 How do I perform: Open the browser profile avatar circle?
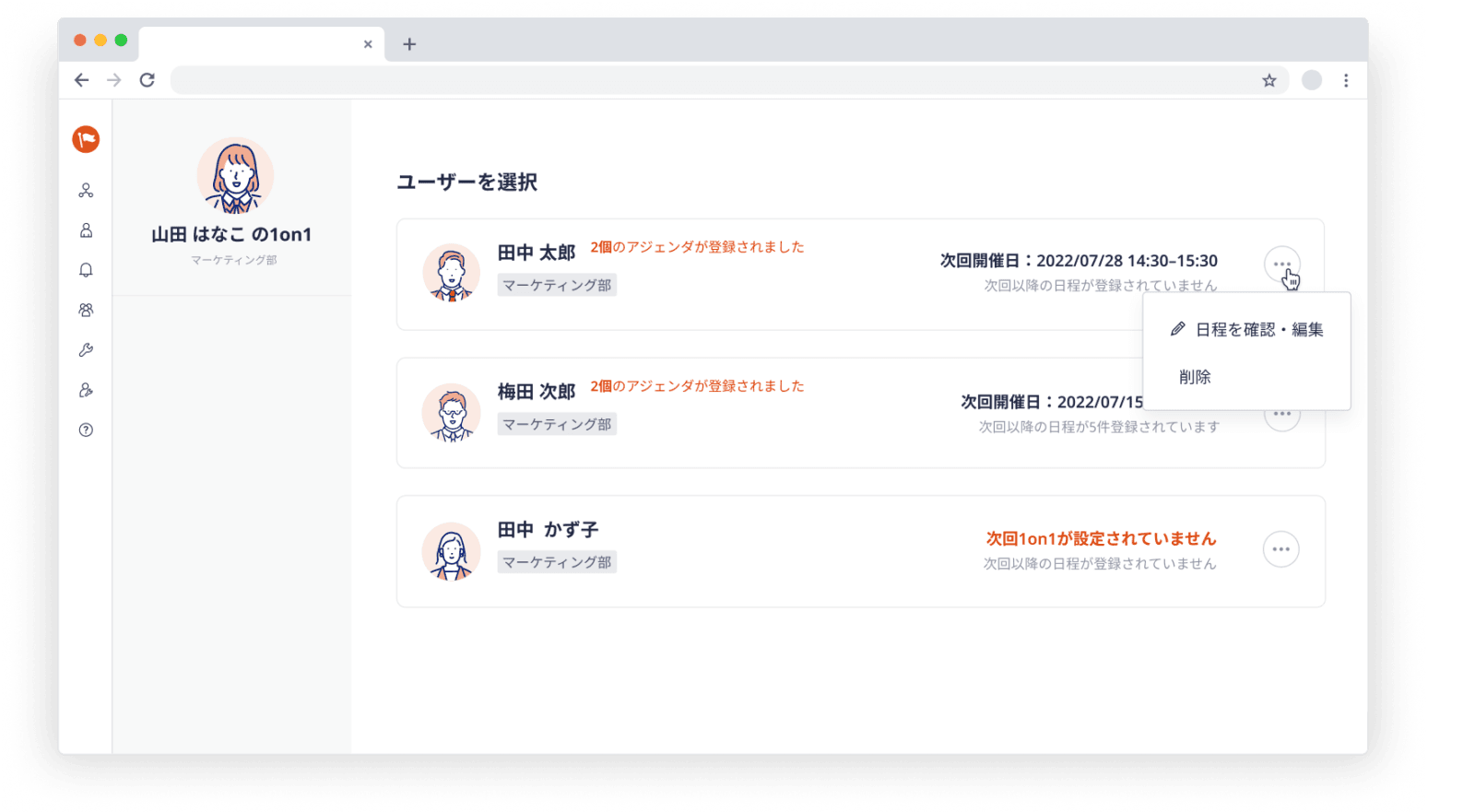point(1312,80)
